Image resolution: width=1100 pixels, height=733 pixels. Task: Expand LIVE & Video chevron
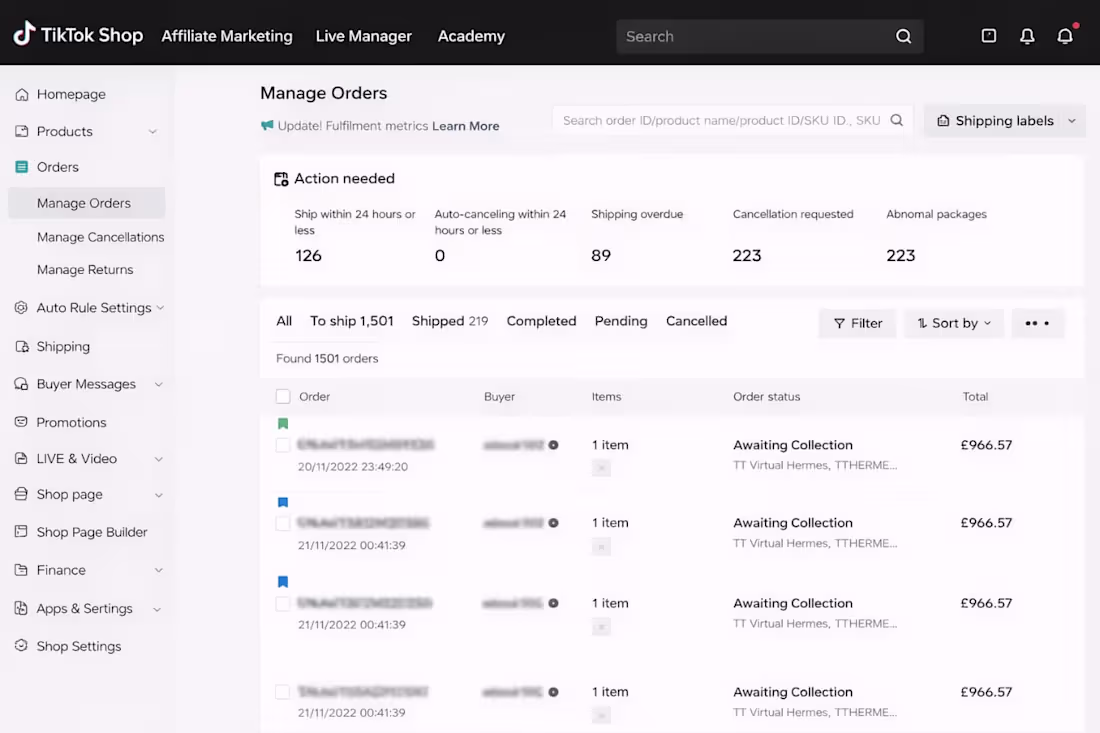(x=159, y=459)
